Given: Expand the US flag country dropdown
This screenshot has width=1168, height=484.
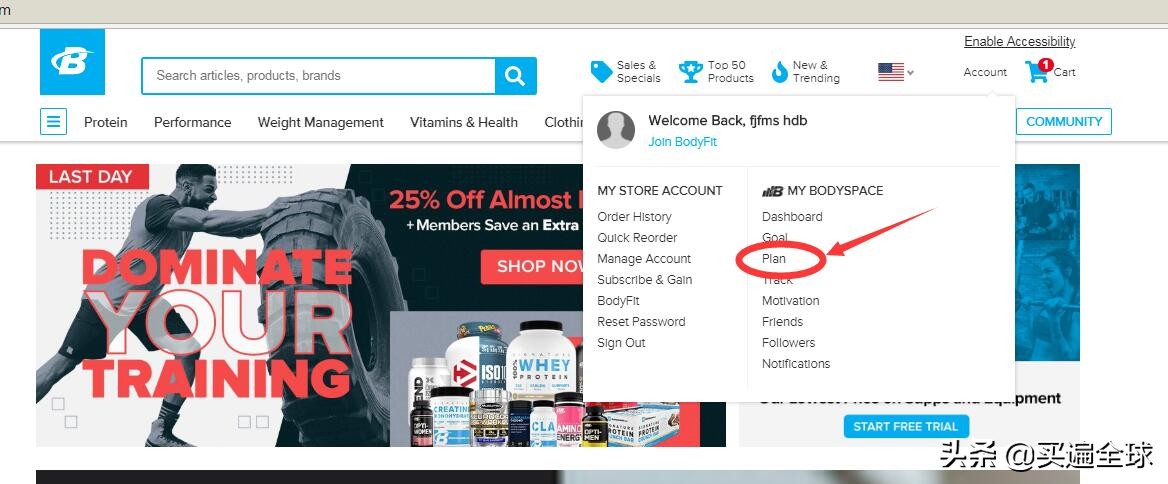Looking at the screenshot, I should [895, 72].
